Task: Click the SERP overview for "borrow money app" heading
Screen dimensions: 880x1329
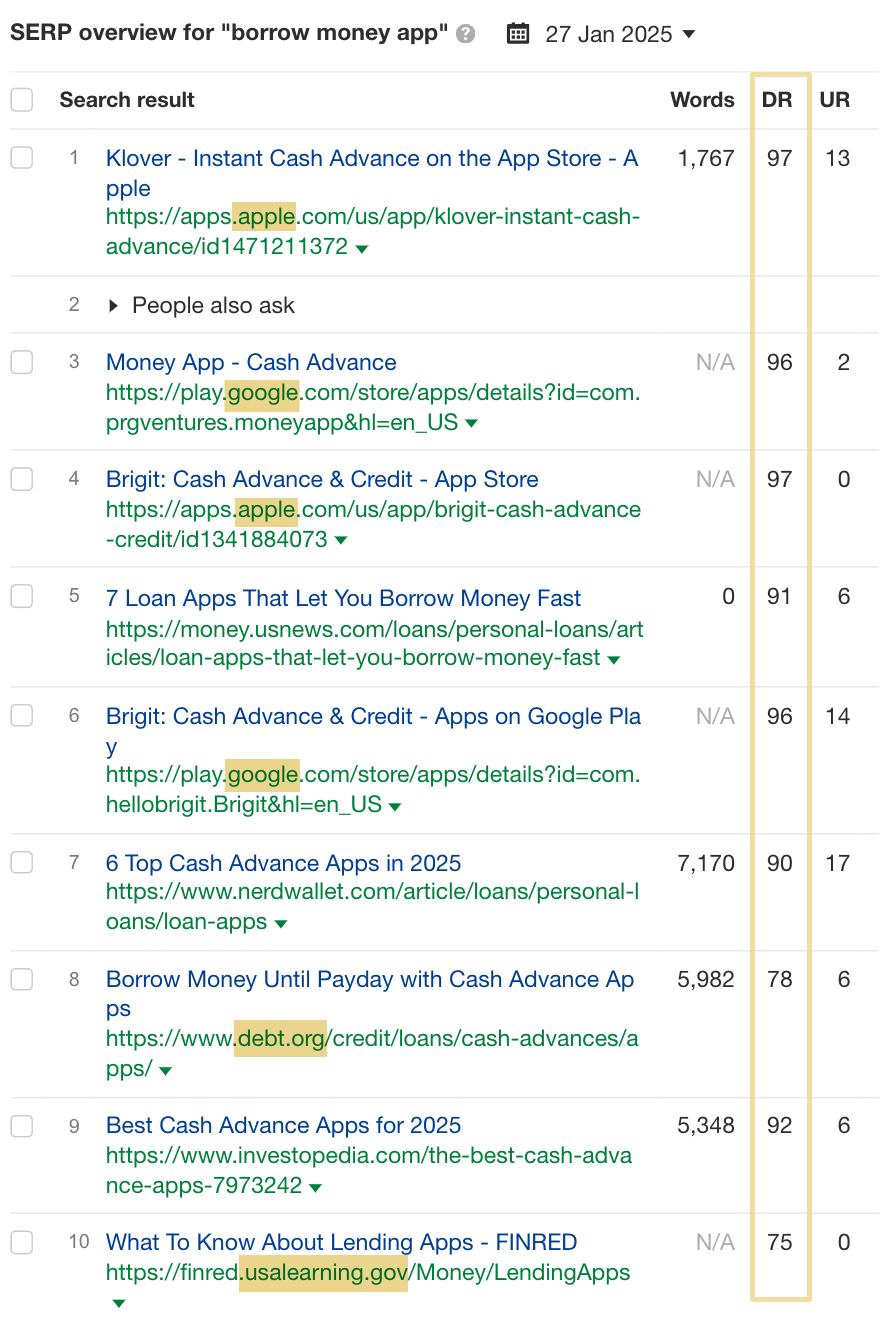Action: tap(230, 33)
